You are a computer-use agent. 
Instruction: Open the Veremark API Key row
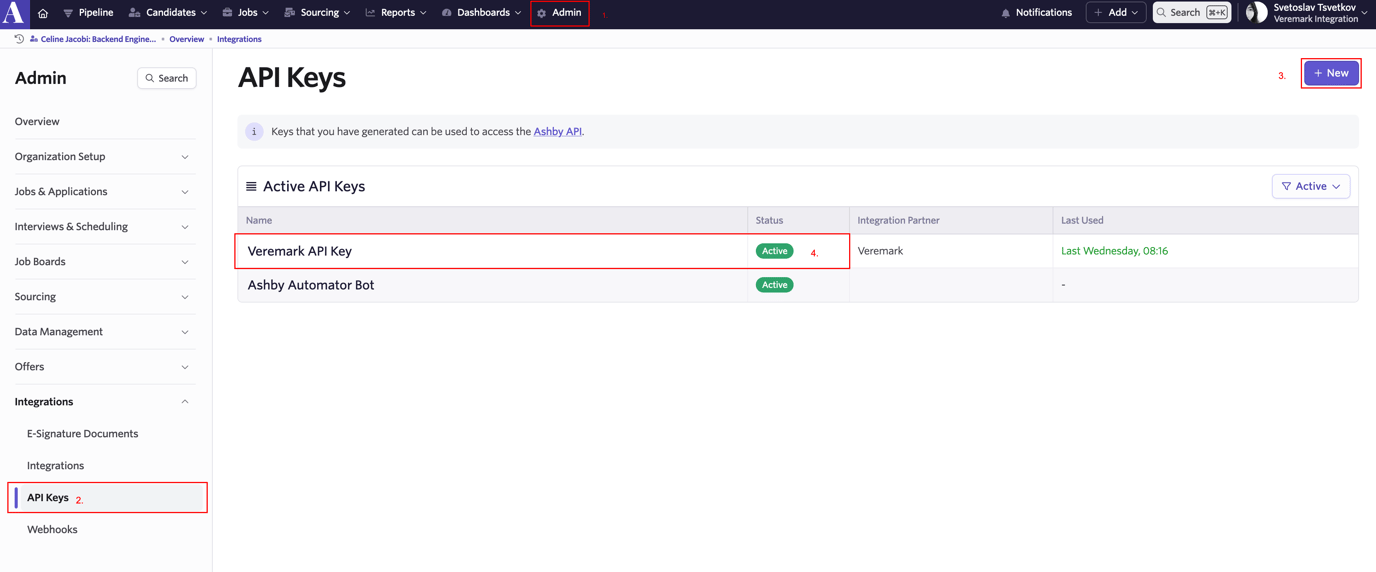(x=300, y=251)
